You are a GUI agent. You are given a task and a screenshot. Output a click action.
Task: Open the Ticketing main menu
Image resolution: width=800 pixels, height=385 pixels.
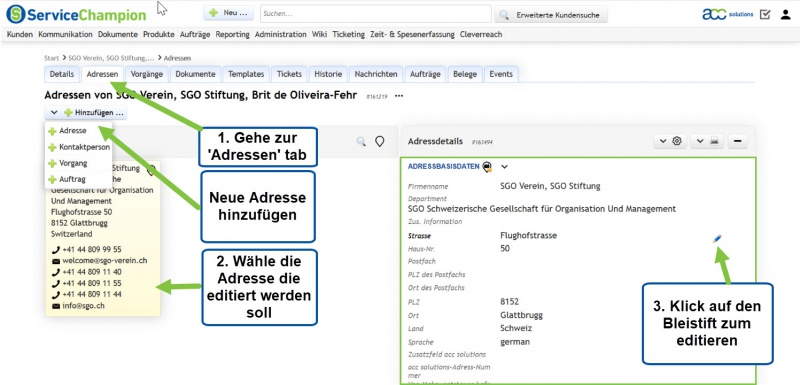pyautogui.click(x=348, y=35)
